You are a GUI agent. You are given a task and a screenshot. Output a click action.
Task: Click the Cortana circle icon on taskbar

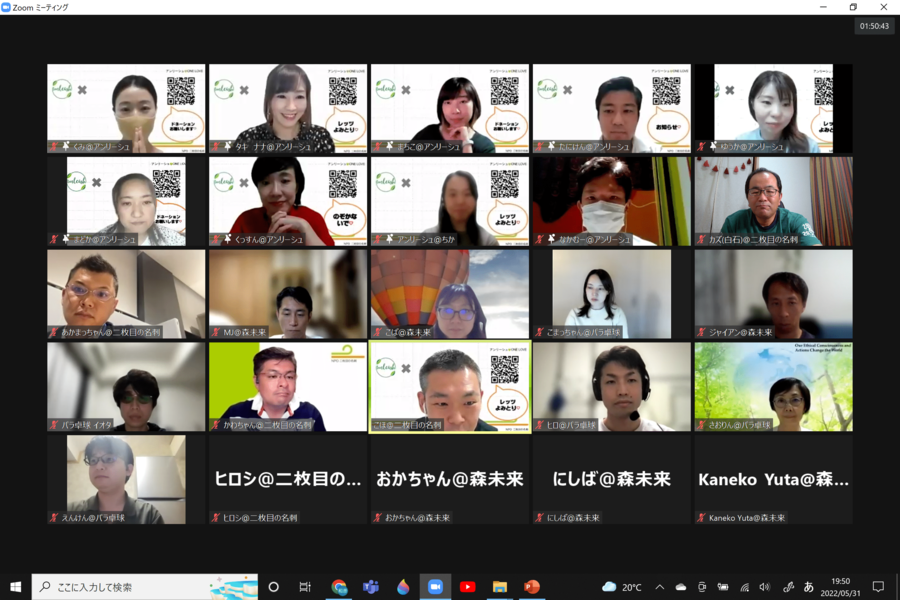click(x=274, y=587)
